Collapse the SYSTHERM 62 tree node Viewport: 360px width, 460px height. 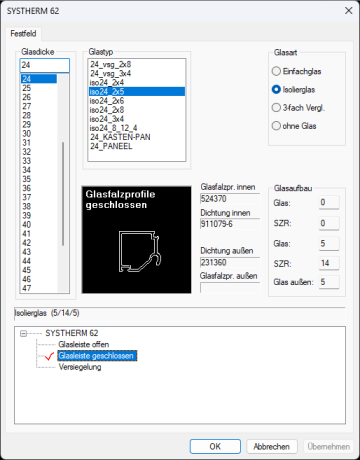pyautogui.click(x=23, y=333)
